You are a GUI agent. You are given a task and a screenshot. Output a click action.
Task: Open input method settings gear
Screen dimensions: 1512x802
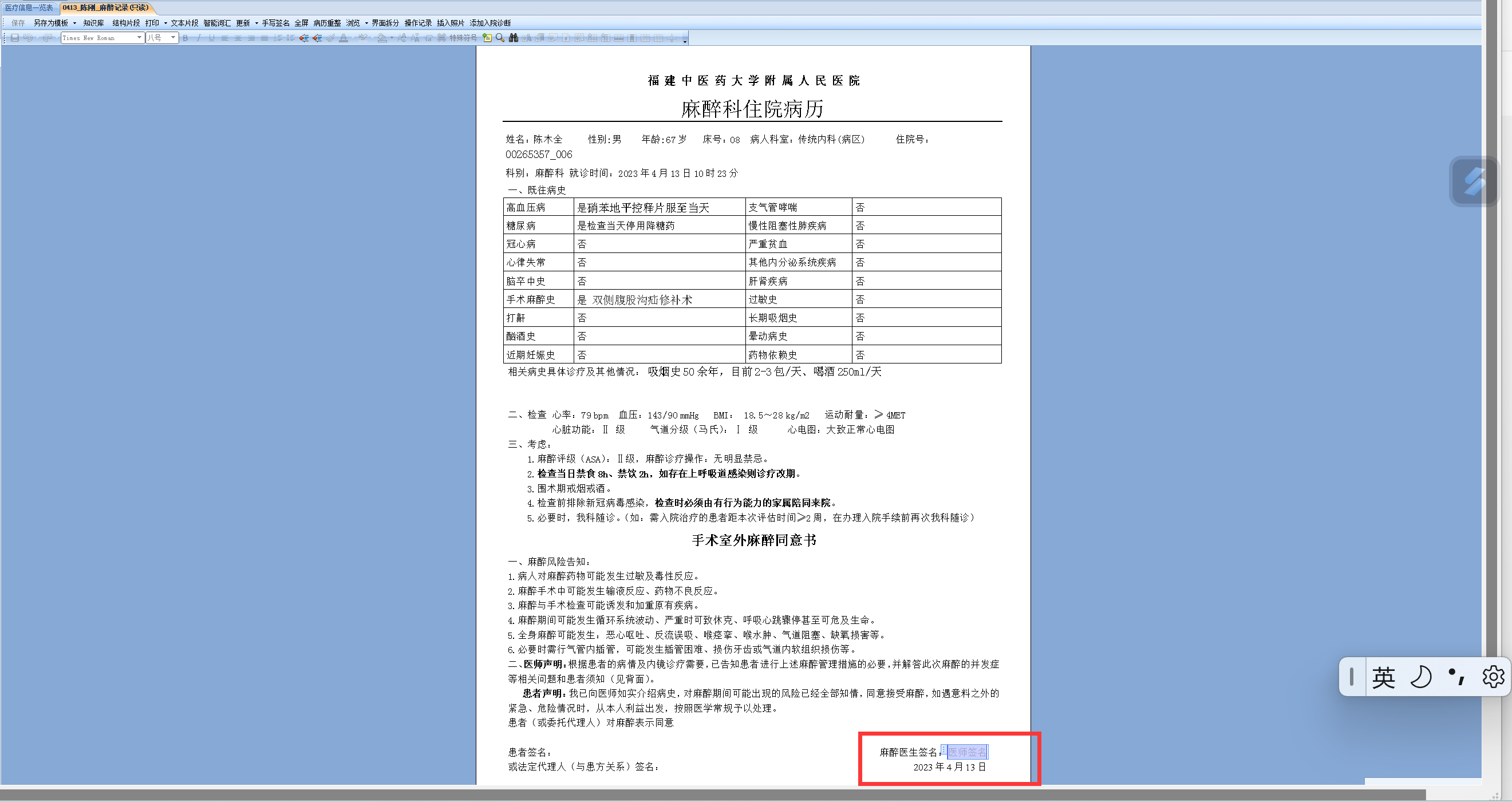click(1493, 677)
